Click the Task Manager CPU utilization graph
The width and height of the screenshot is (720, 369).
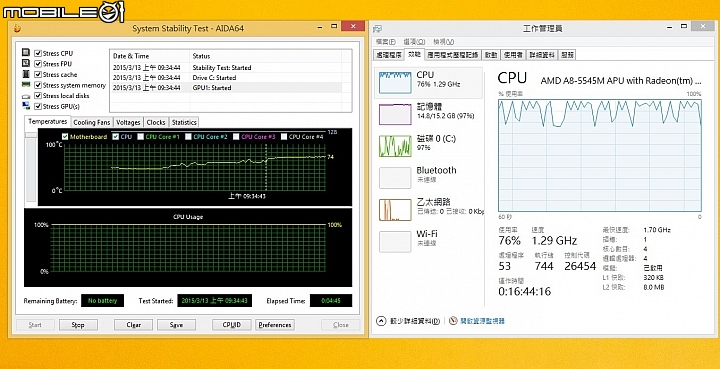point(600,155)
